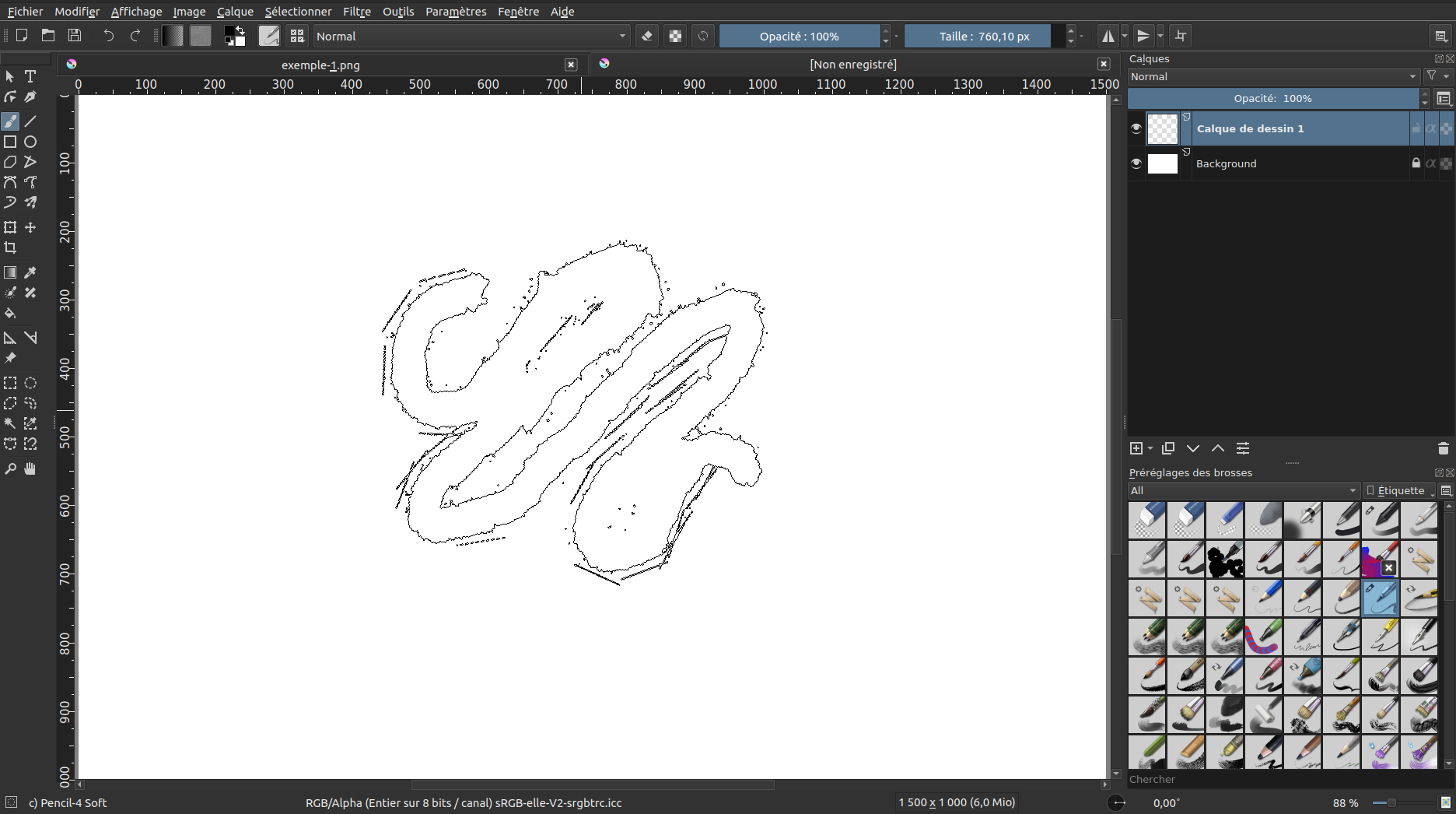Open the Filtre menu
This screenshot has width=1456, height=814.
(x=356, y=11)
